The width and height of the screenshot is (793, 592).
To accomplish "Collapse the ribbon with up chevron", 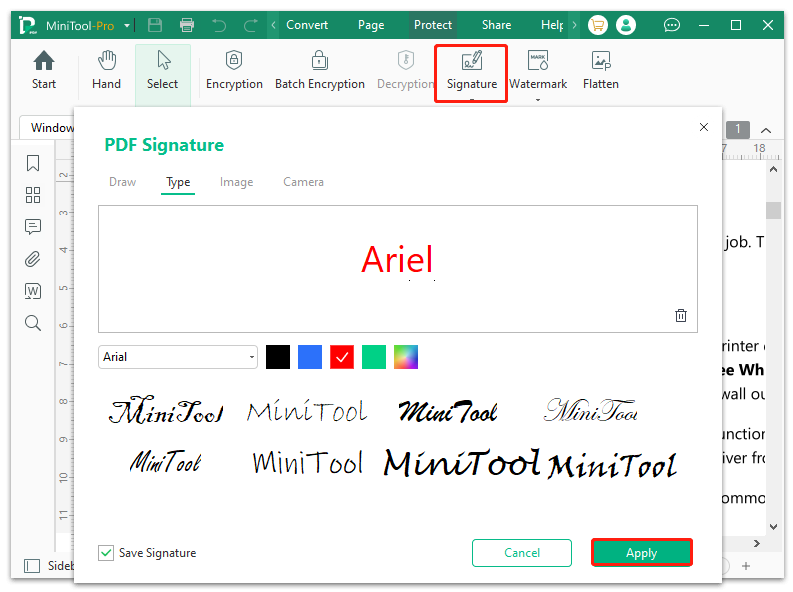I will pyautogui.click(x=766, y=130).
